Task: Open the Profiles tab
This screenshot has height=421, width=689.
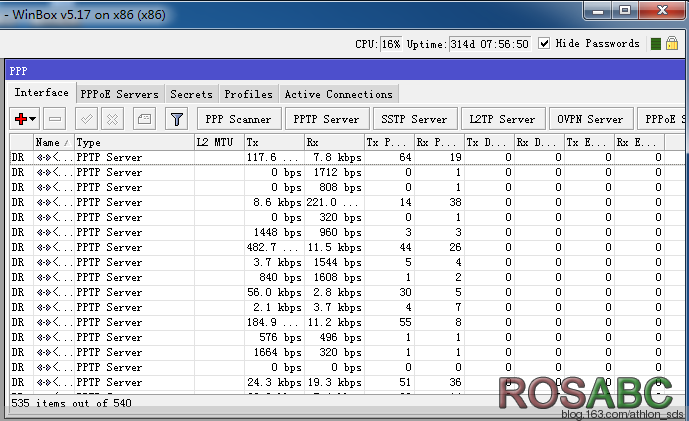Action: click(x=249, y=94)
